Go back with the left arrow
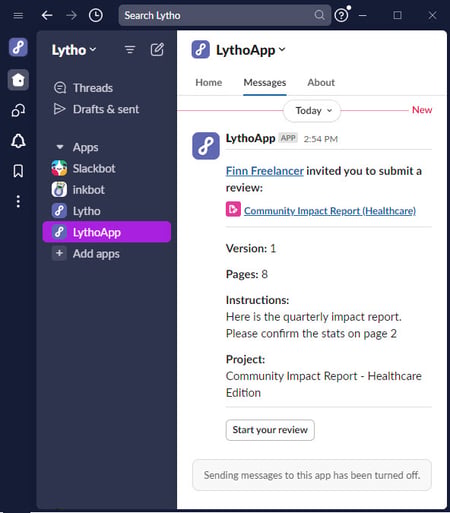Viewport: 450px width, 513px height. tap(47, 15)
